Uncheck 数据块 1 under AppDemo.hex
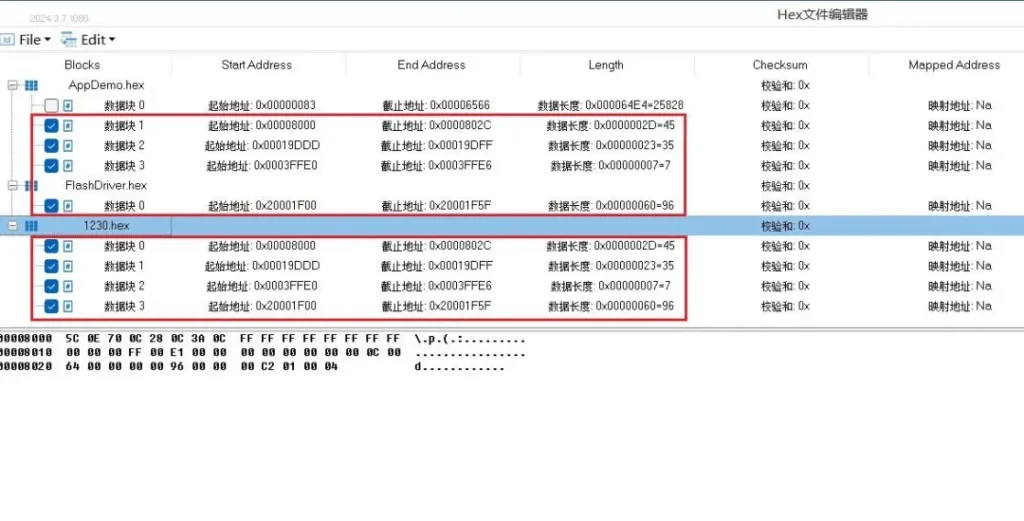The width and height of the screenshot is (1024, 521). pyautogui.click(x=51, y=126)
